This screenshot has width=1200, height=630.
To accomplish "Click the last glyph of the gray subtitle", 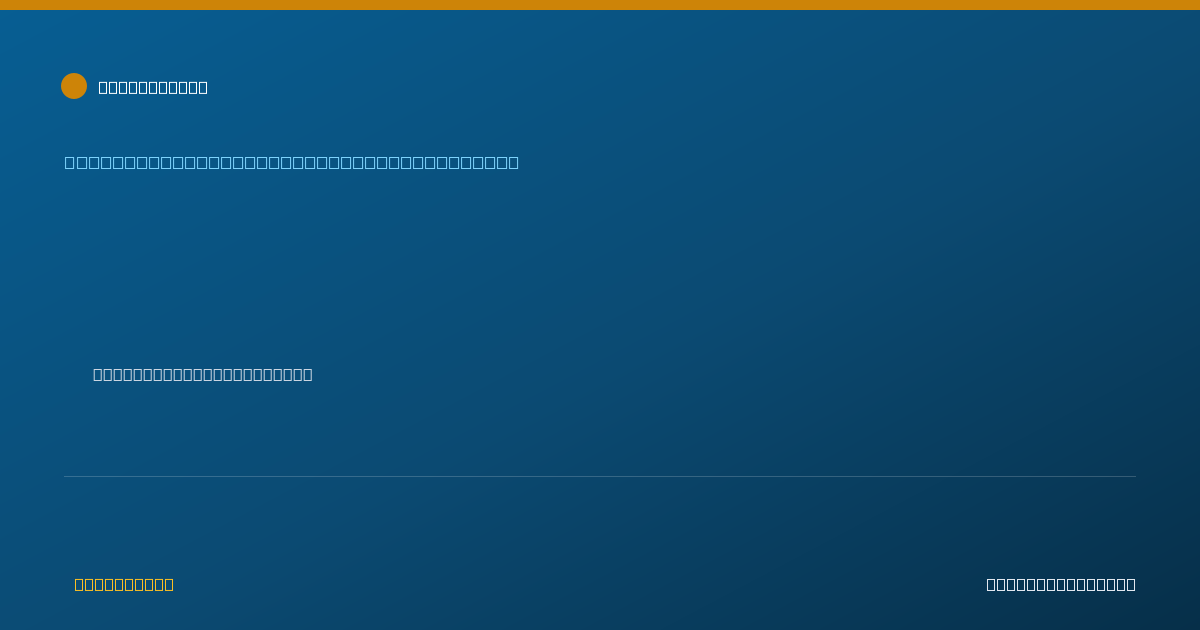I will 308,374.
